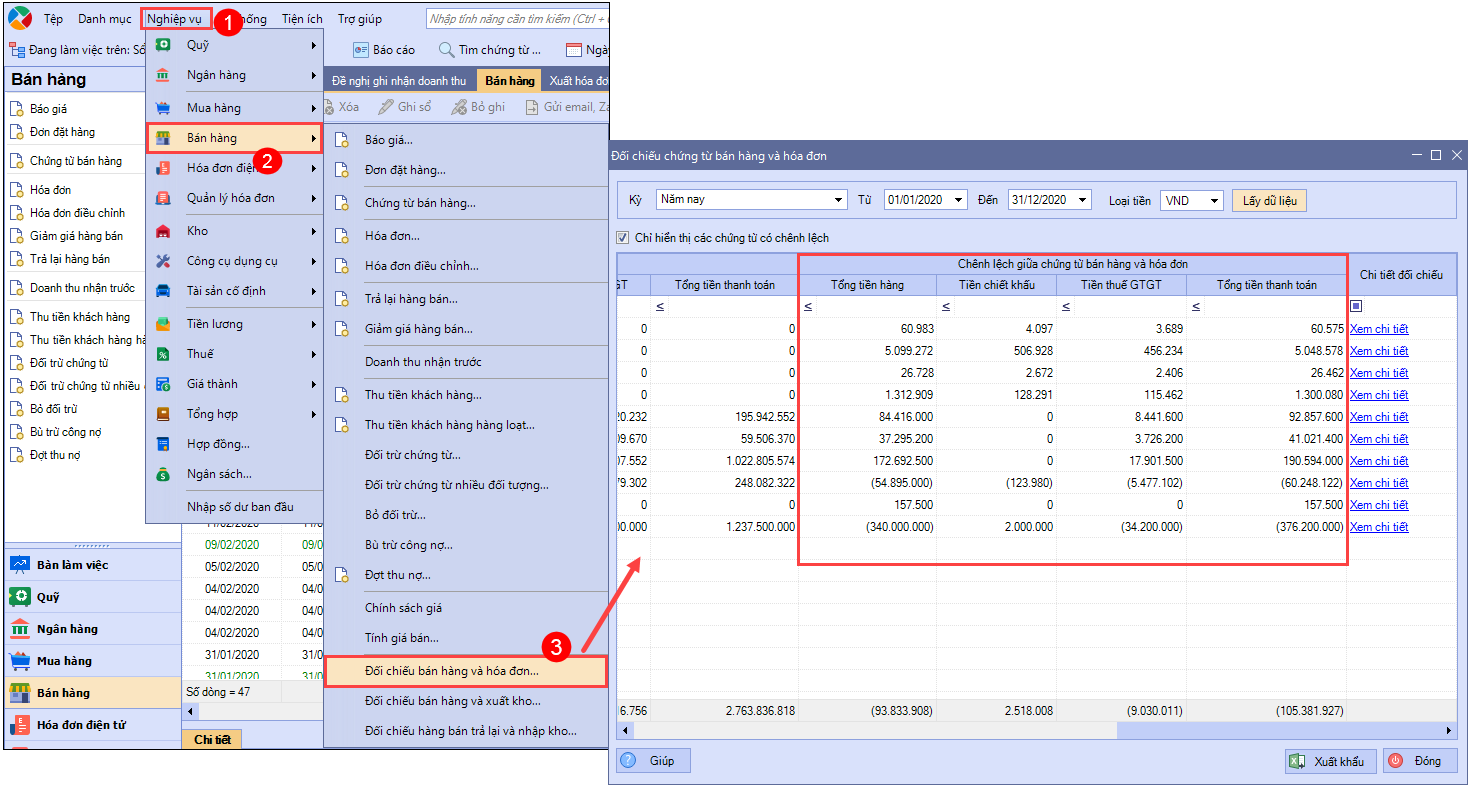Click the Tài sản cố định car icon
This screenshot has width=1470, height=788.
click(164, 291)
